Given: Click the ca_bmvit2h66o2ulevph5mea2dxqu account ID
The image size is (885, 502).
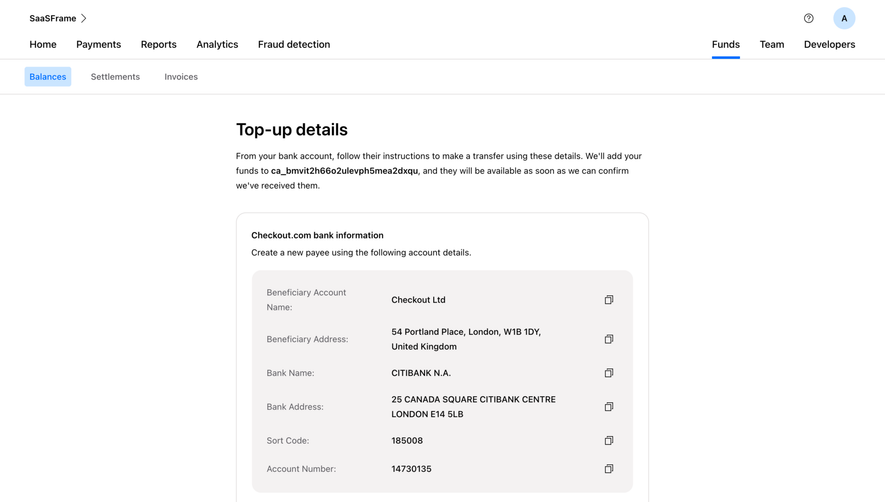Looking at the screenshot, I should click(344, 171).
